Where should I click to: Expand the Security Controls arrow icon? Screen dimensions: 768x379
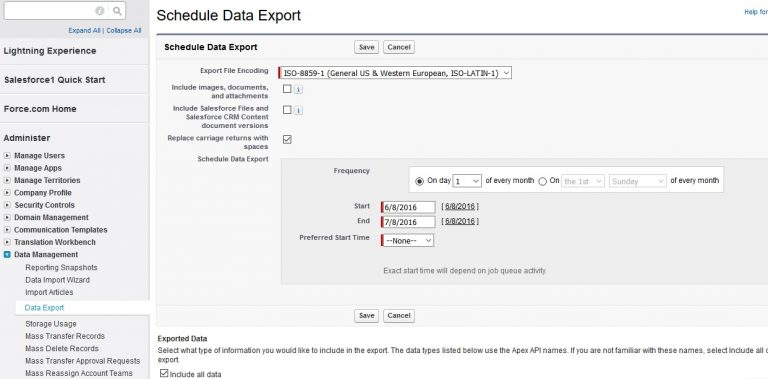pos(7,205)
